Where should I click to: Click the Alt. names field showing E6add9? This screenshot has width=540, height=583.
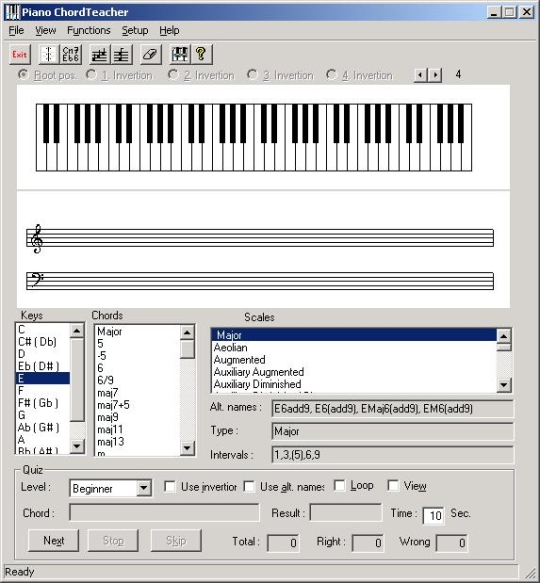tap(392, 409)
